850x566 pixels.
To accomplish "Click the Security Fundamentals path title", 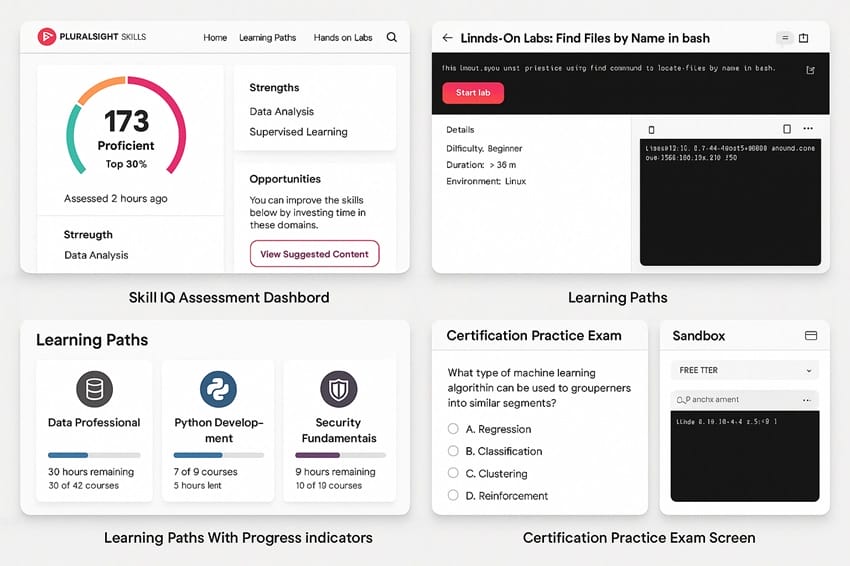I will (339, 430).
